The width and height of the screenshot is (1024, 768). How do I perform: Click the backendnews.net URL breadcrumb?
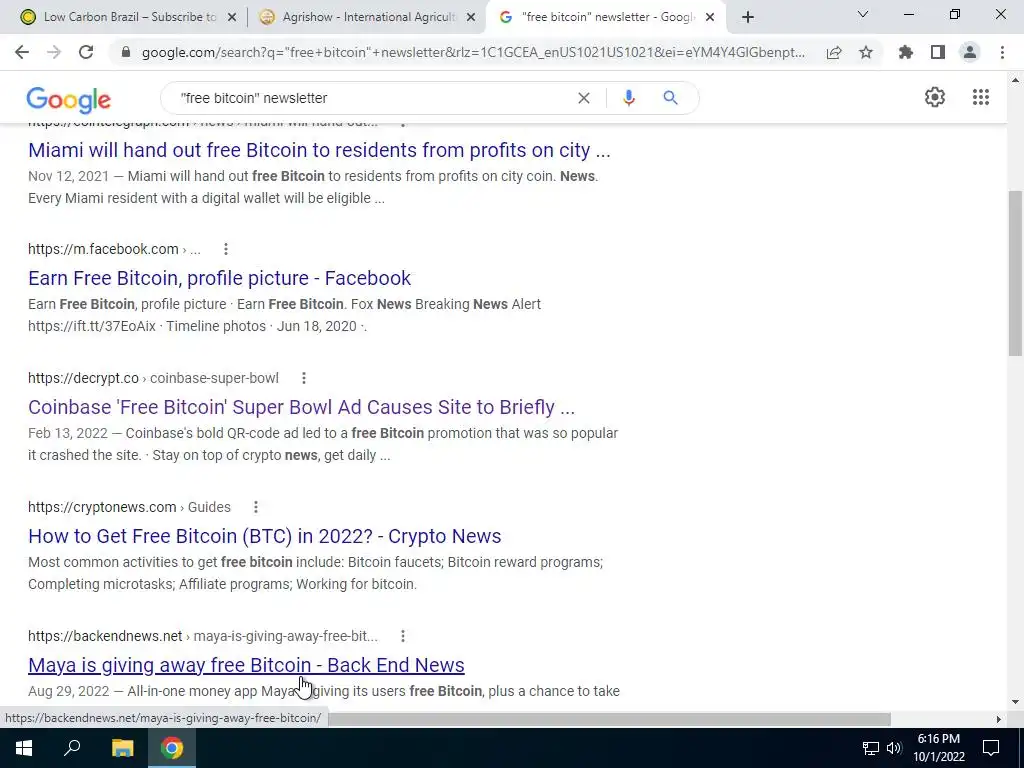[202, 635]
